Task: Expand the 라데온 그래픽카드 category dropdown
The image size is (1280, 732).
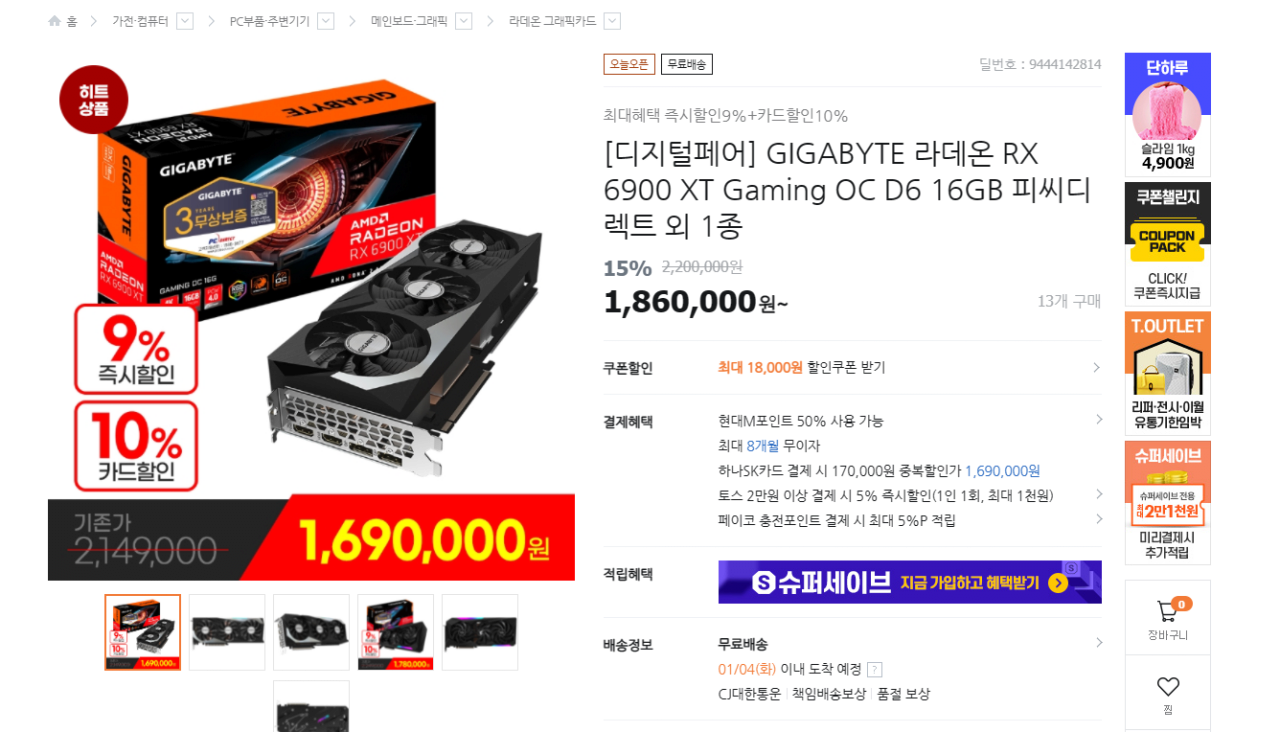Action: (x=612, y=21)
